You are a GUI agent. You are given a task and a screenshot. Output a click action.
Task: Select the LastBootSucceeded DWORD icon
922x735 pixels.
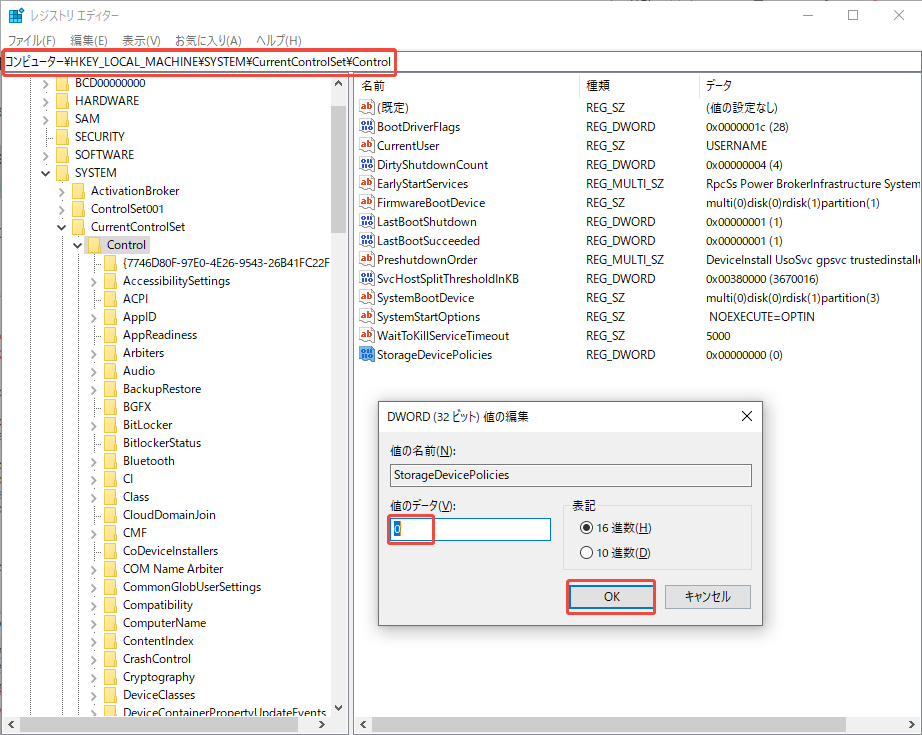367,240
